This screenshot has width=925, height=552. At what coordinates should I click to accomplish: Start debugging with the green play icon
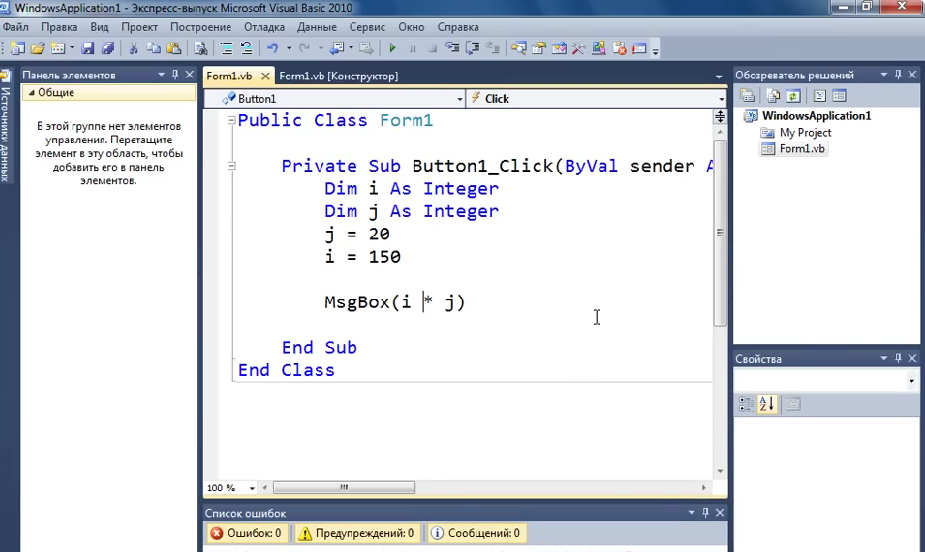point(392,48)
